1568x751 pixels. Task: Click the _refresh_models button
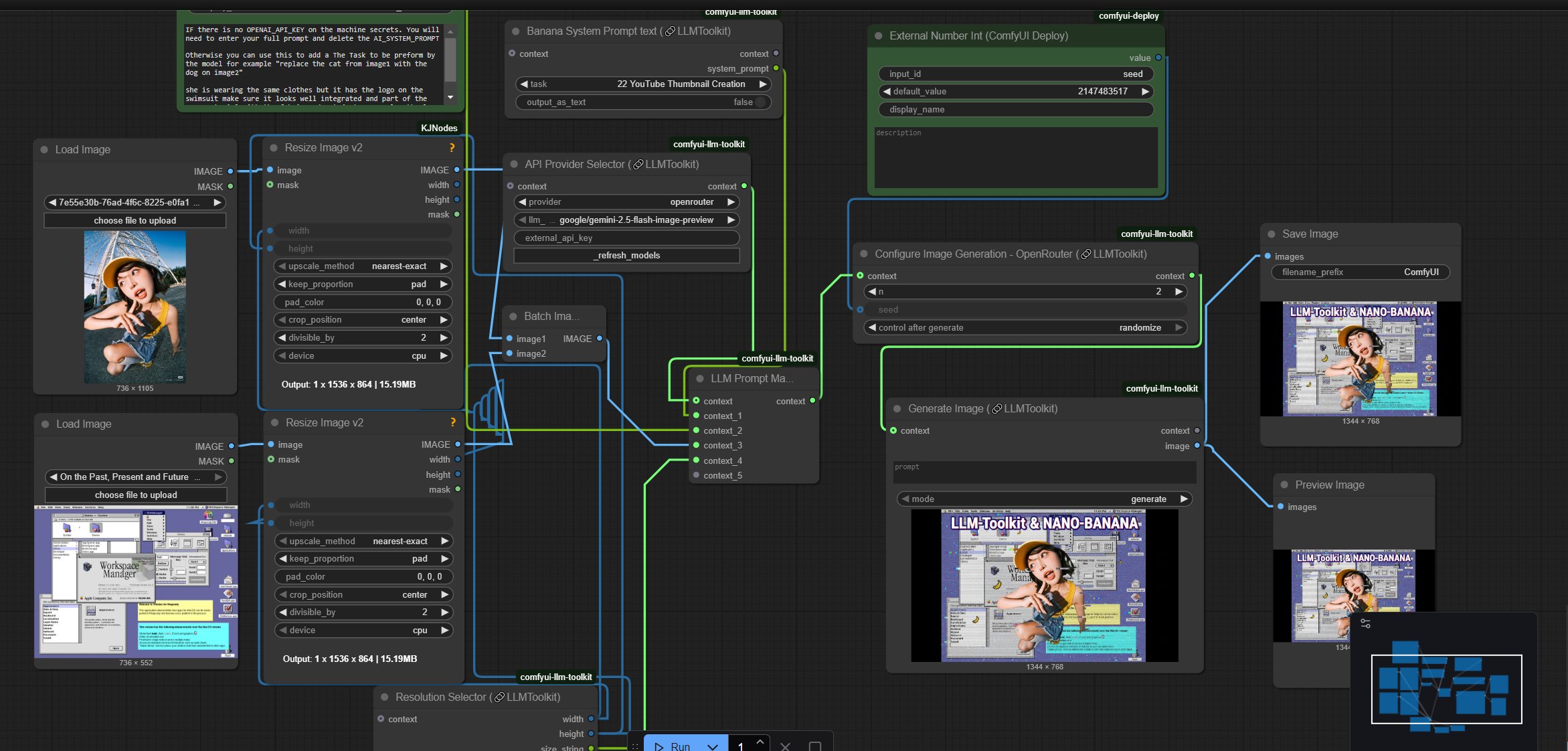[x=626, y=255]
